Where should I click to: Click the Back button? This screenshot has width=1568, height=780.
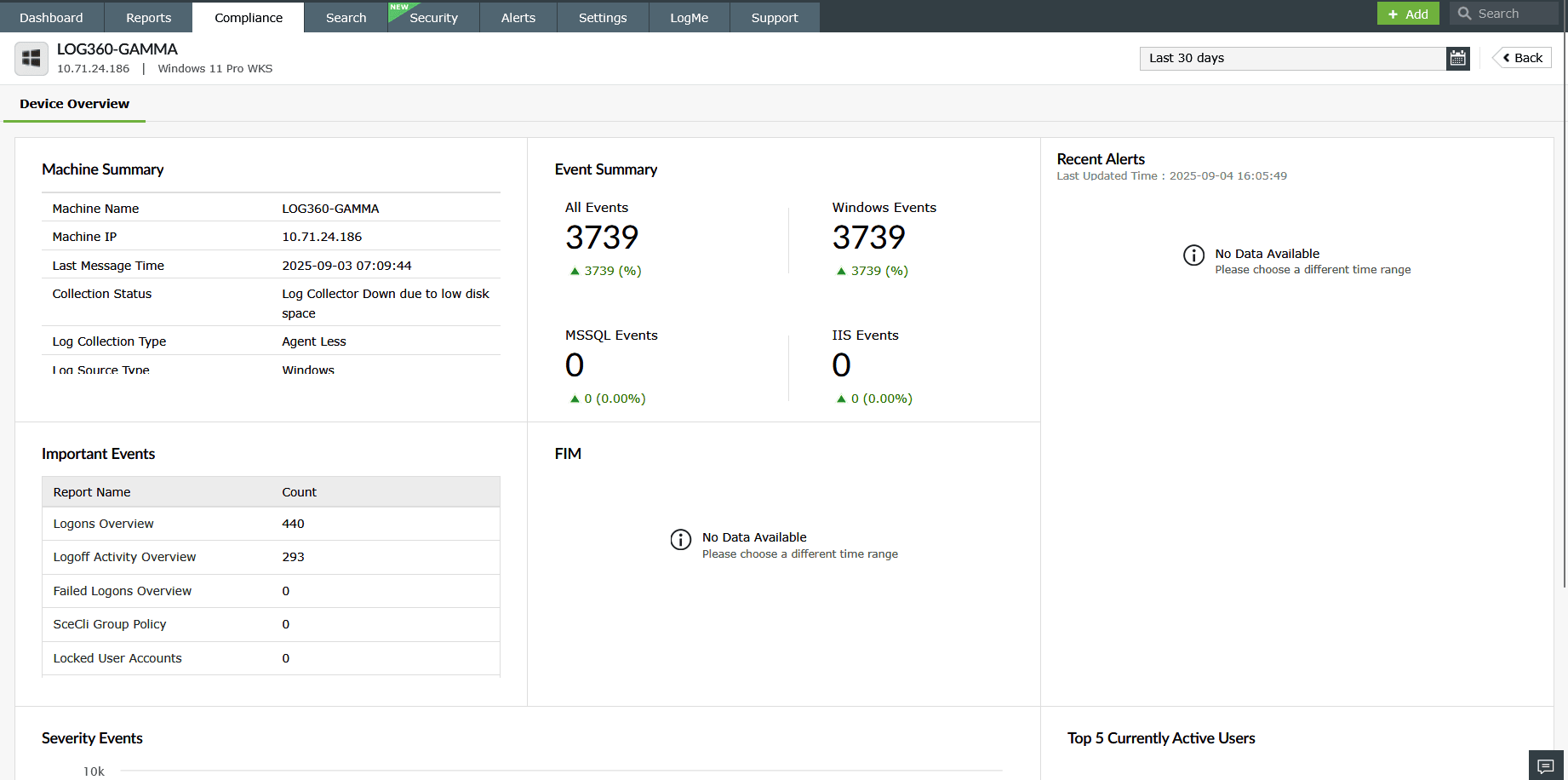point(1522,58)
